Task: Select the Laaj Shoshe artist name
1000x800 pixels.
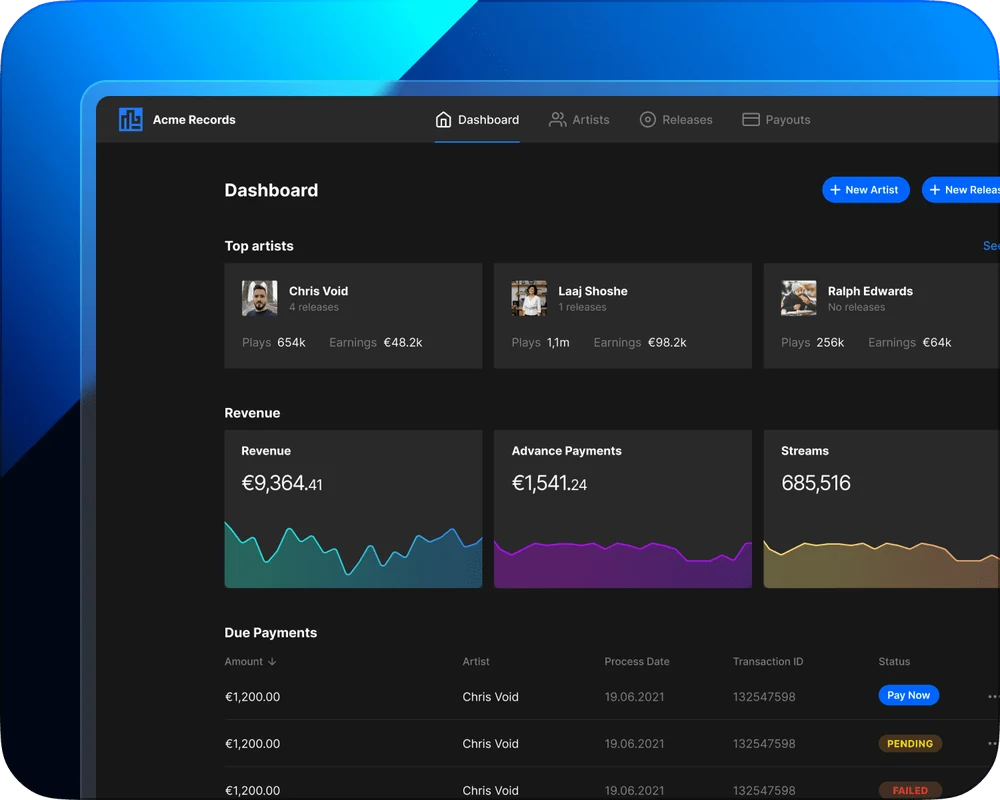Action: coord(592,291)
